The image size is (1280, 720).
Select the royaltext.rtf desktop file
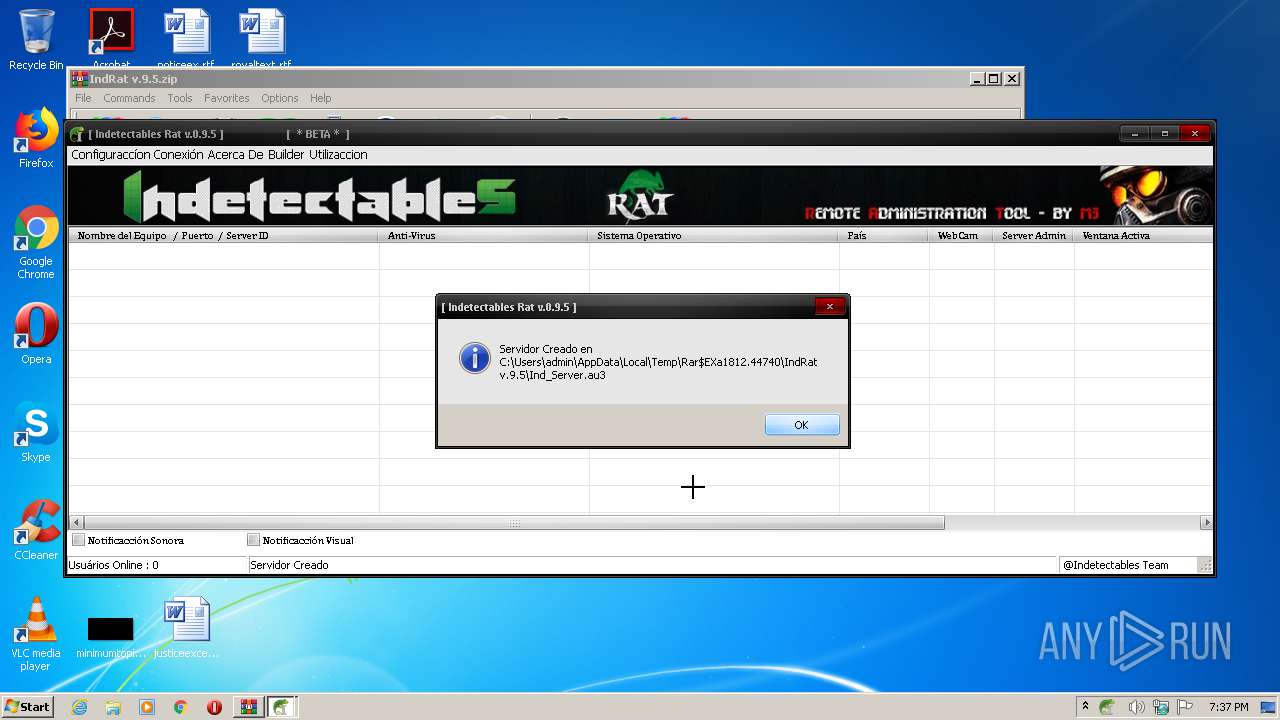tap(261, 39)
